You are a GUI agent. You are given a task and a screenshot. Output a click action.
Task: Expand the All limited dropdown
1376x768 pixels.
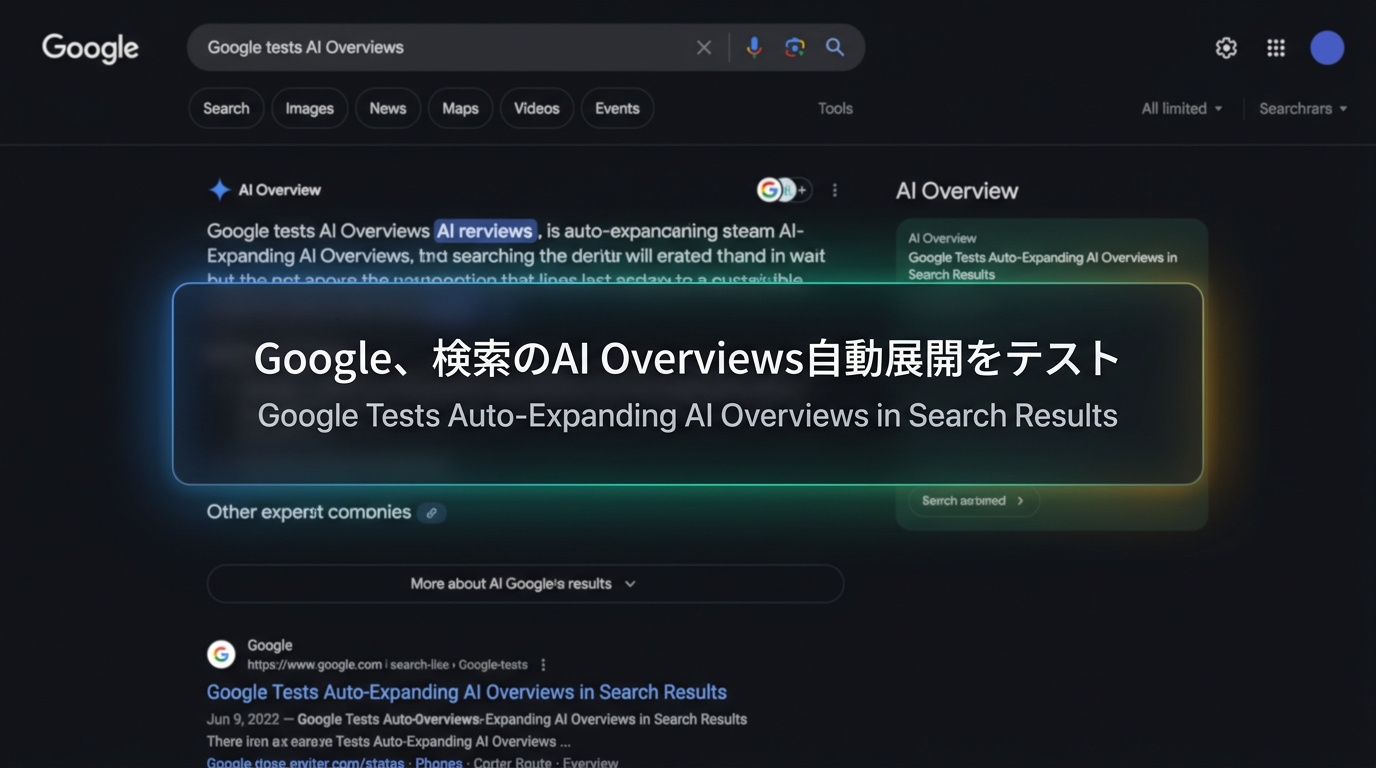point(1182,108)
